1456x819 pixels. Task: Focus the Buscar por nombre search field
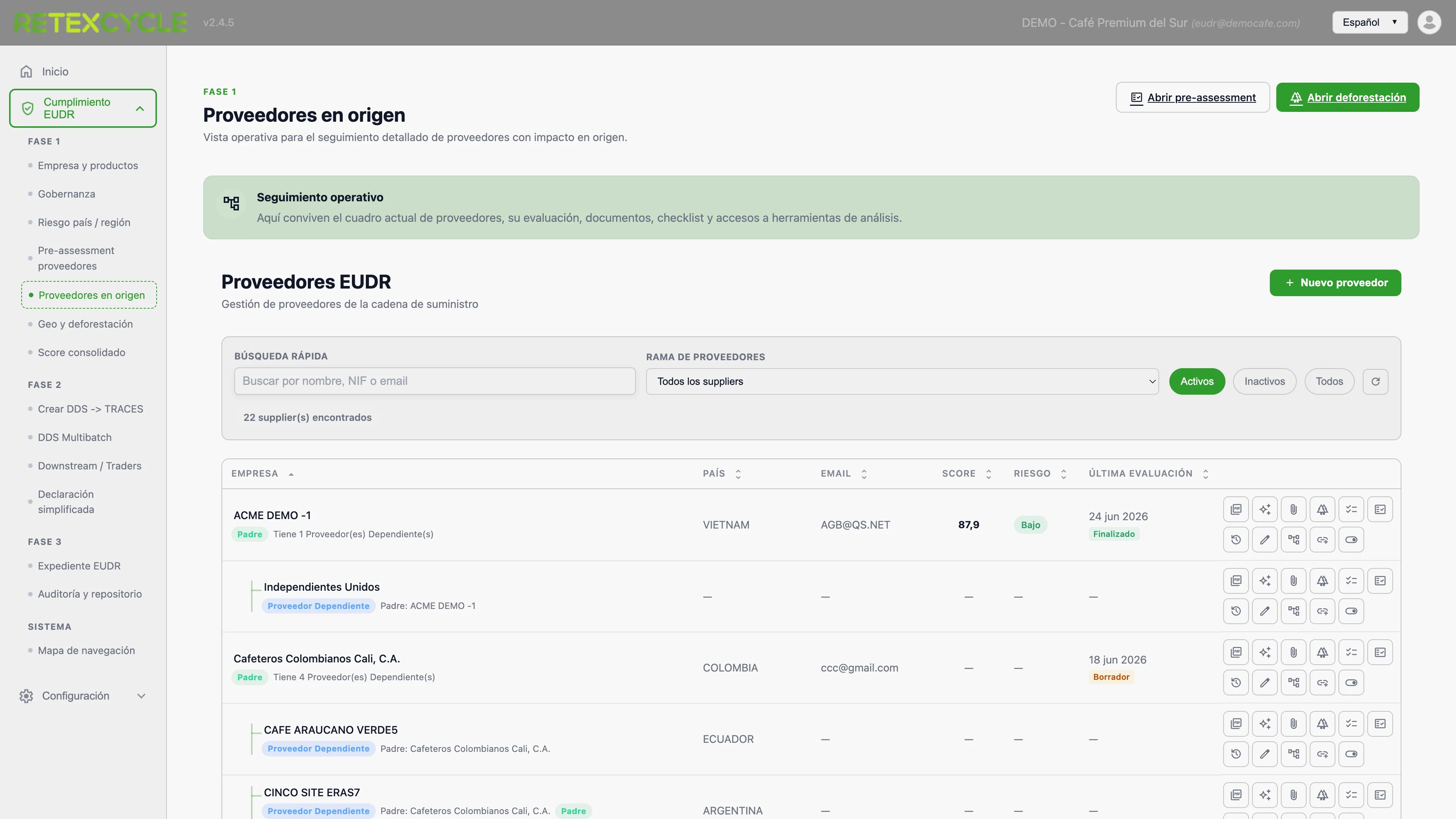[x=435, y=381]
